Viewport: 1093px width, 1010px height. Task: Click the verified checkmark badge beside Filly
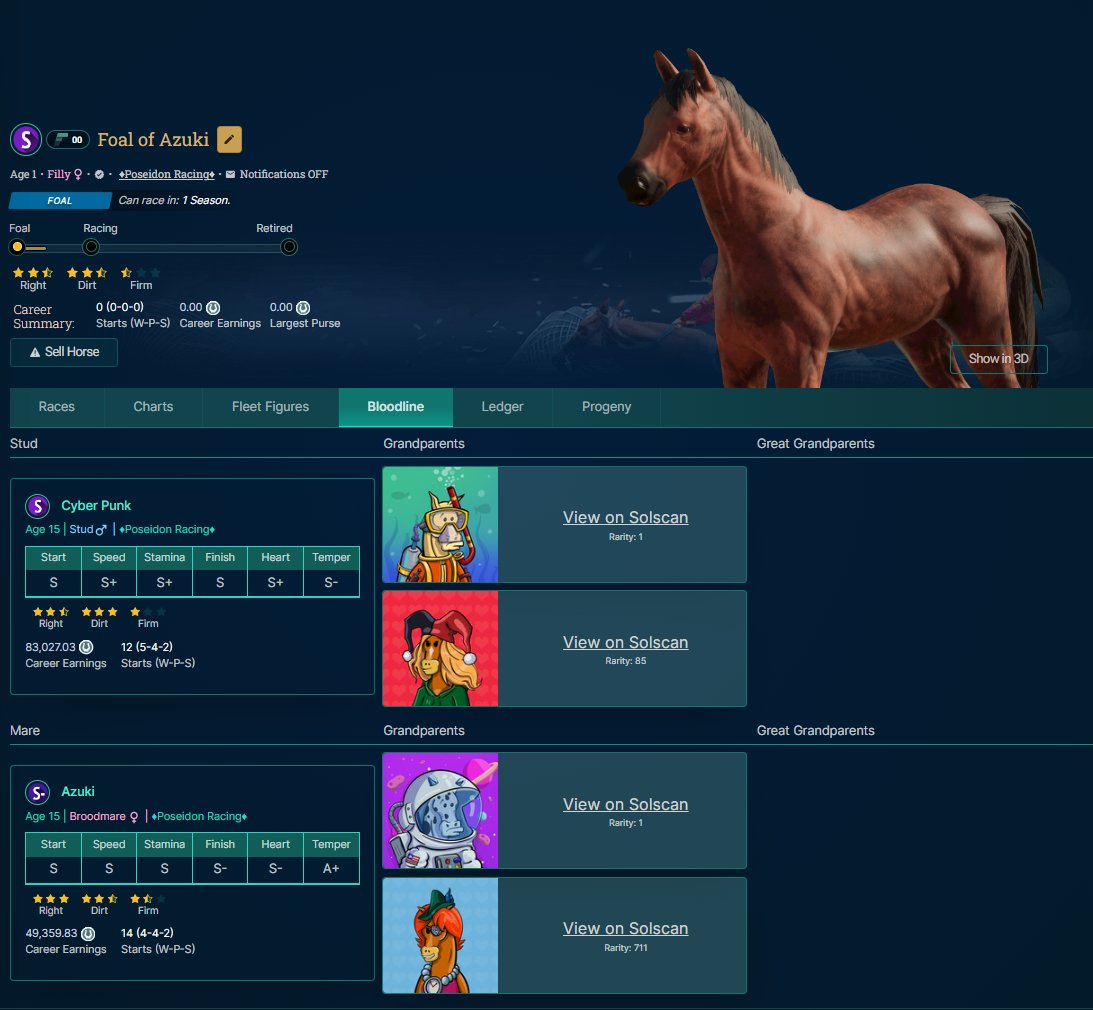click(x=99, y=174)
